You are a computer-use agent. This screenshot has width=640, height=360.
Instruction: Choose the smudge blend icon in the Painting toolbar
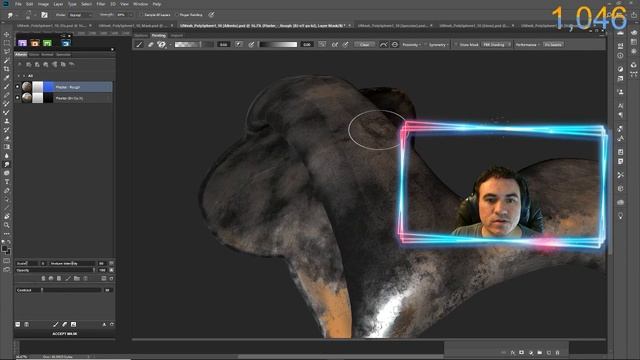162,44
